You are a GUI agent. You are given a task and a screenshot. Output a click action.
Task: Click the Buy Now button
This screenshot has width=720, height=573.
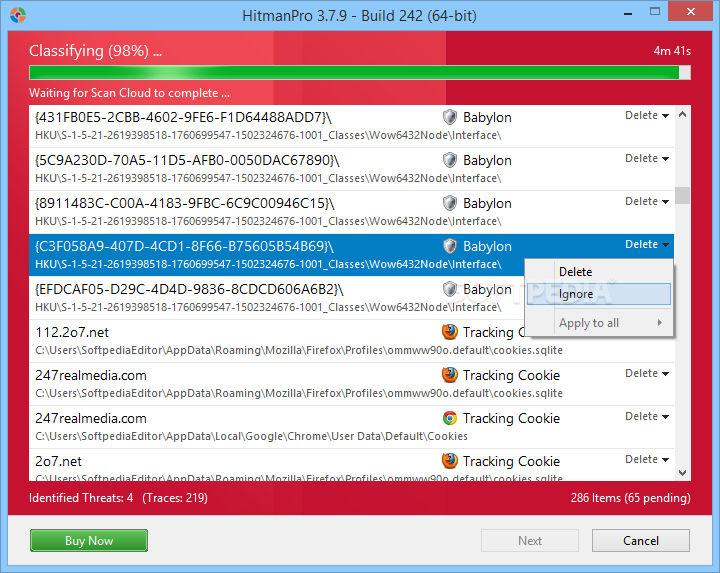point(89,540)
